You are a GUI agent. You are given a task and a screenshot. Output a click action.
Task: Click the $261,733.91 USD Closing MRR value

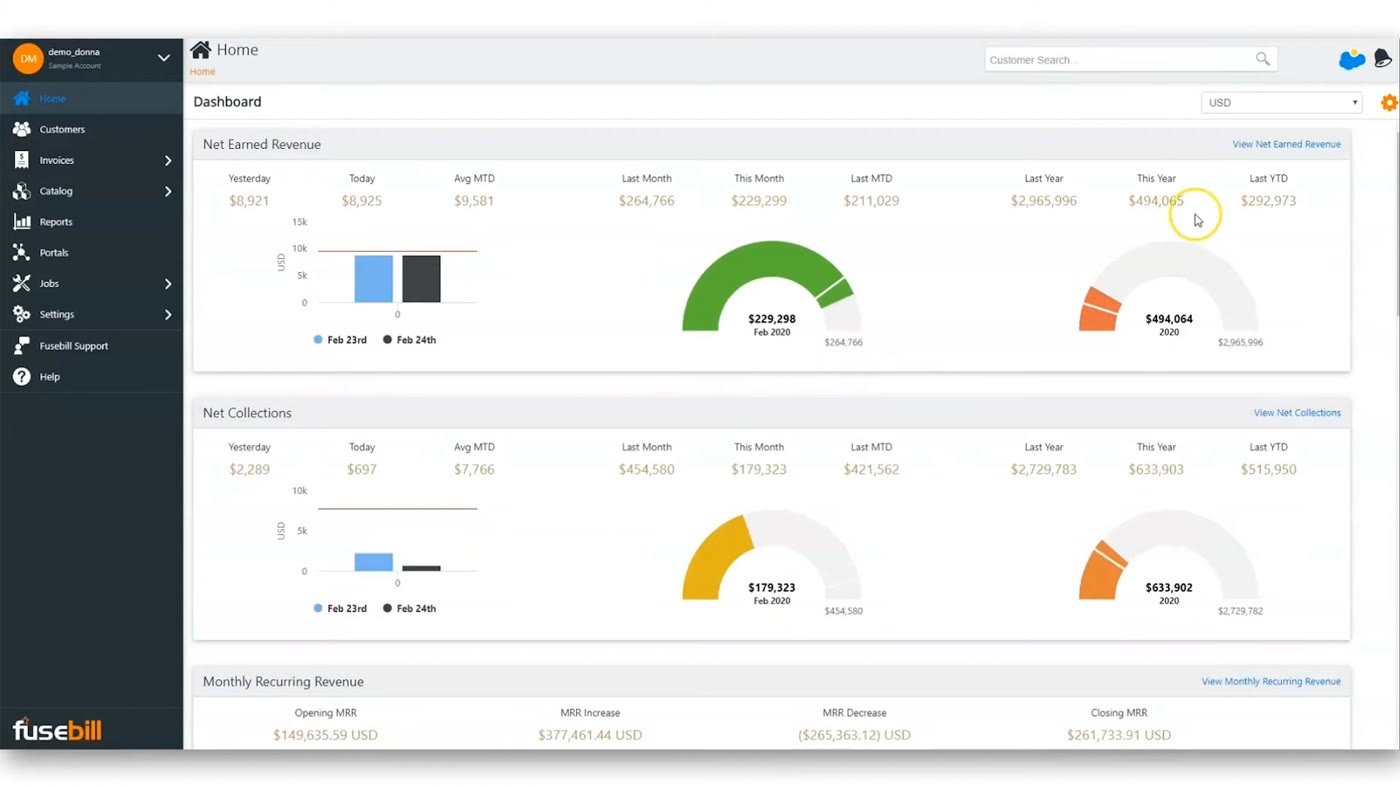(1119, 735)
